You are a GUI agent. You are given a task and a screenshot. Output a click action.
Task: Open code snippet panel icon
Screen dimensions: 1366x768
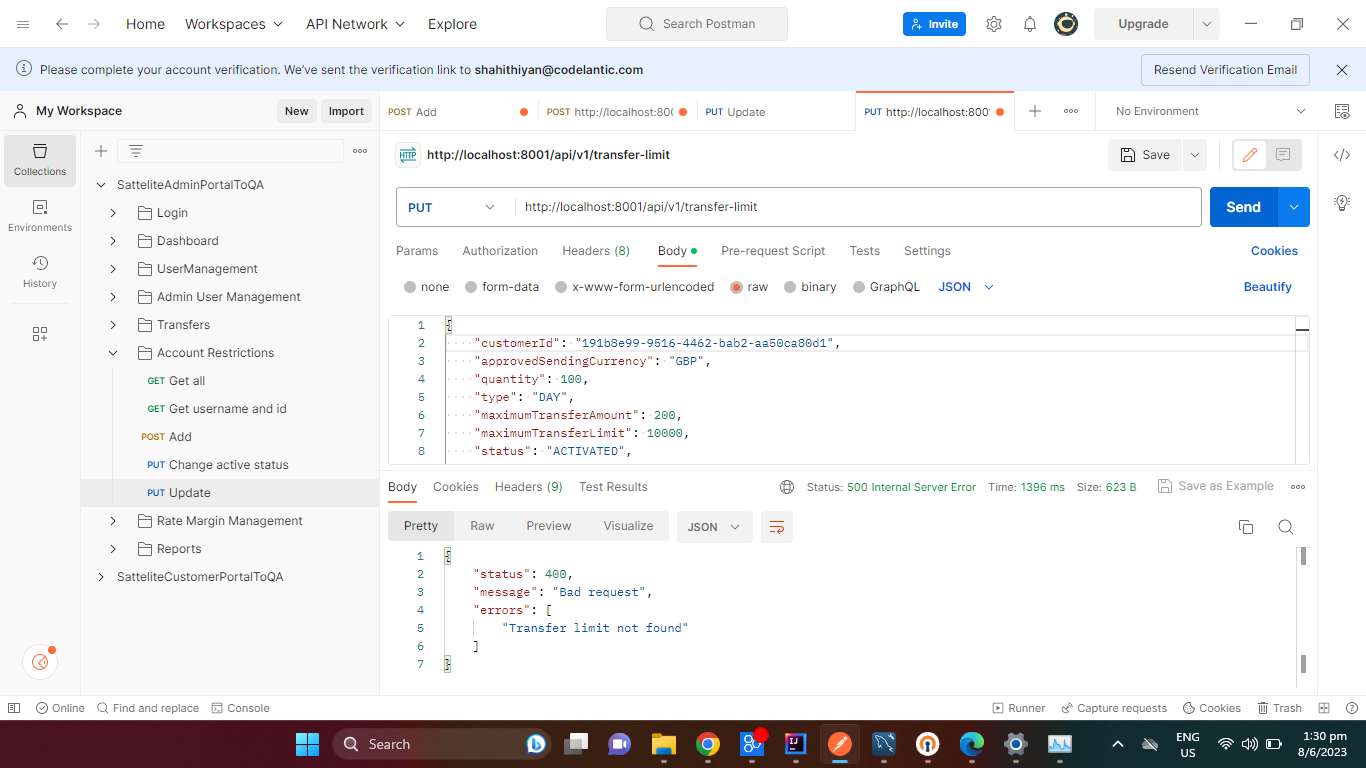[x=1342, y=155]
